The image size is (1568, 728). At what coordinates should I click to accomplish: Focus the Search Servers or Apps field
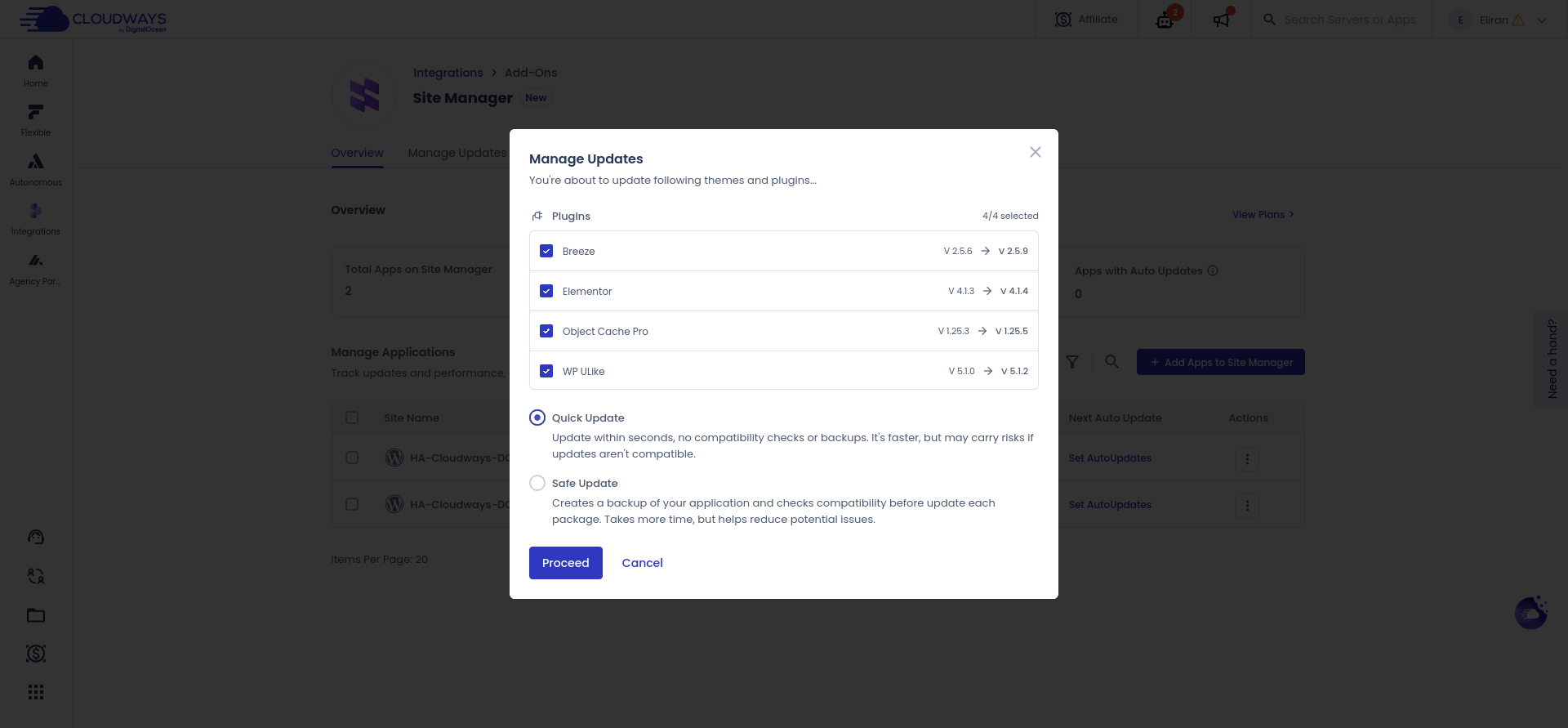click(1350, 20)
